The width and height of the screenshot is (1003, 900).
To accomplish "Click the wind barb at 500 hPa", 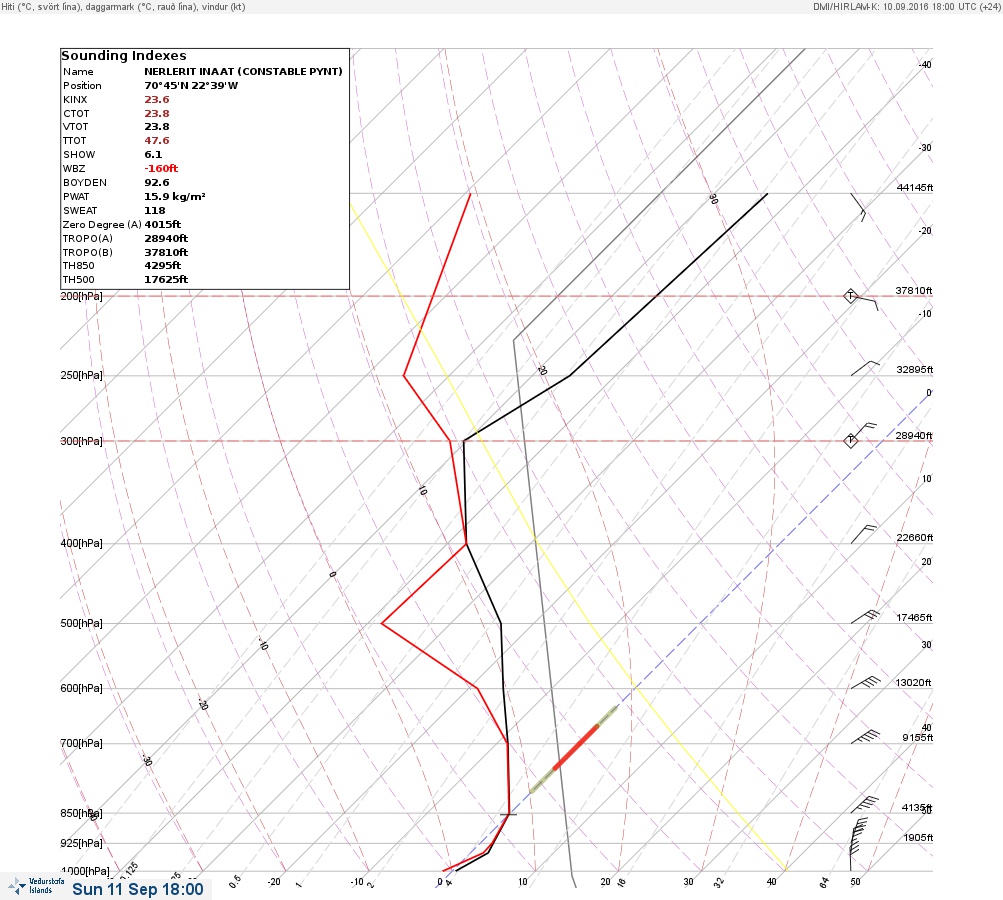I will click(865, 617).
